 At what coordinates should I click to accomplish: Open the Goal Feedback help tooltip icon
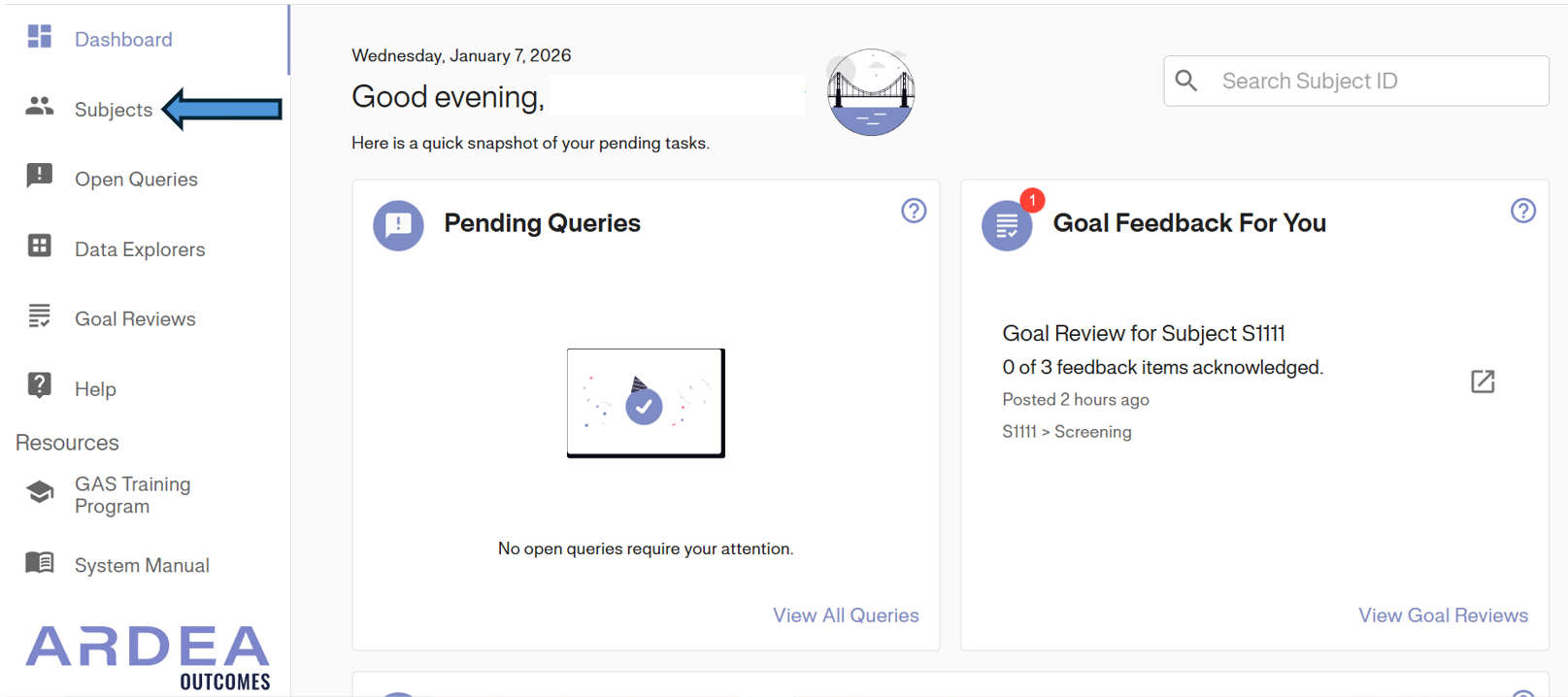pyautogui.click(x=1523, y=211)
